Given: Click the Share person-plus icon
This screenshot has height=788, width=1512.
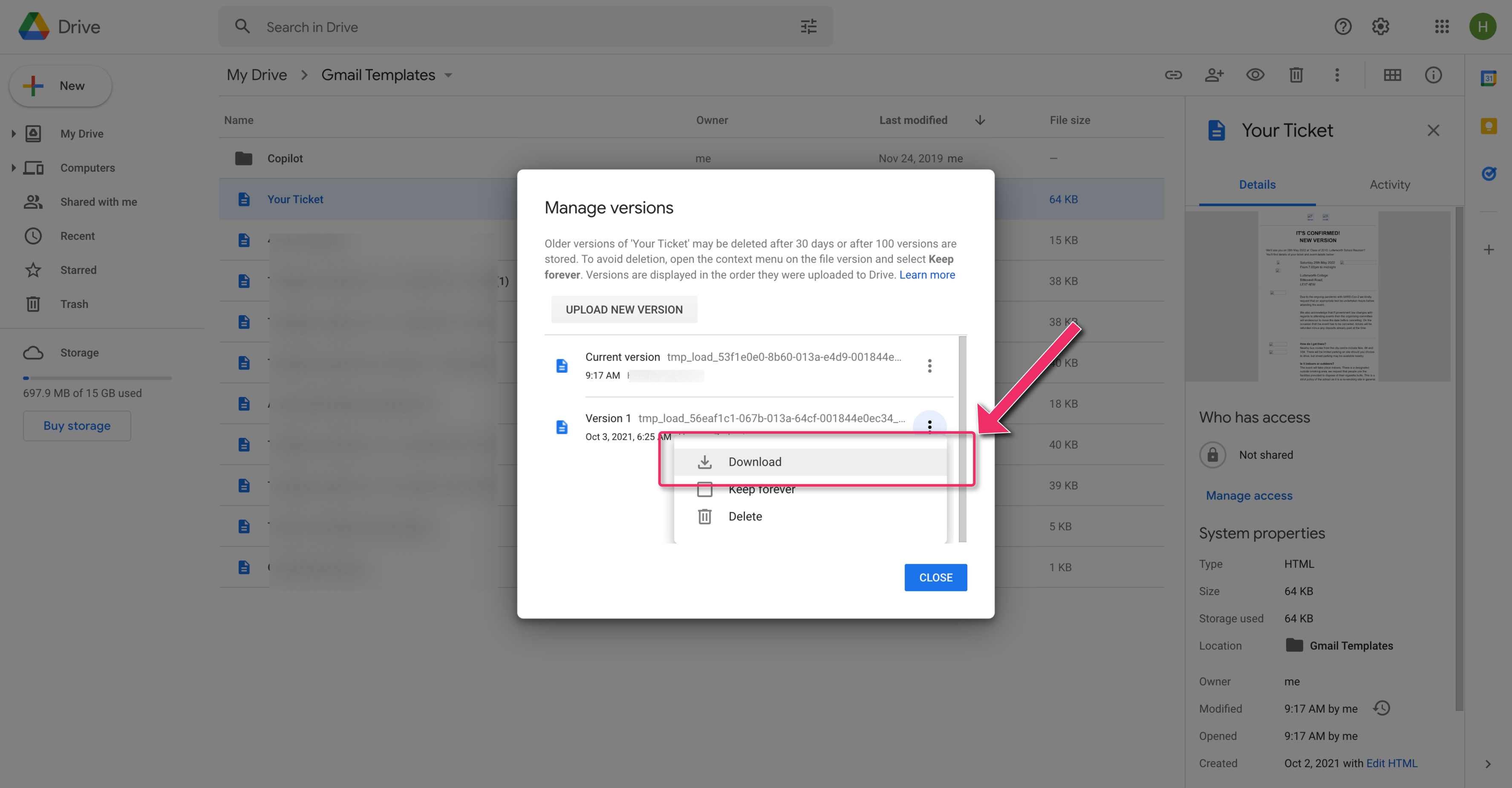Looking at the screenshot, I should point(1214,75).
